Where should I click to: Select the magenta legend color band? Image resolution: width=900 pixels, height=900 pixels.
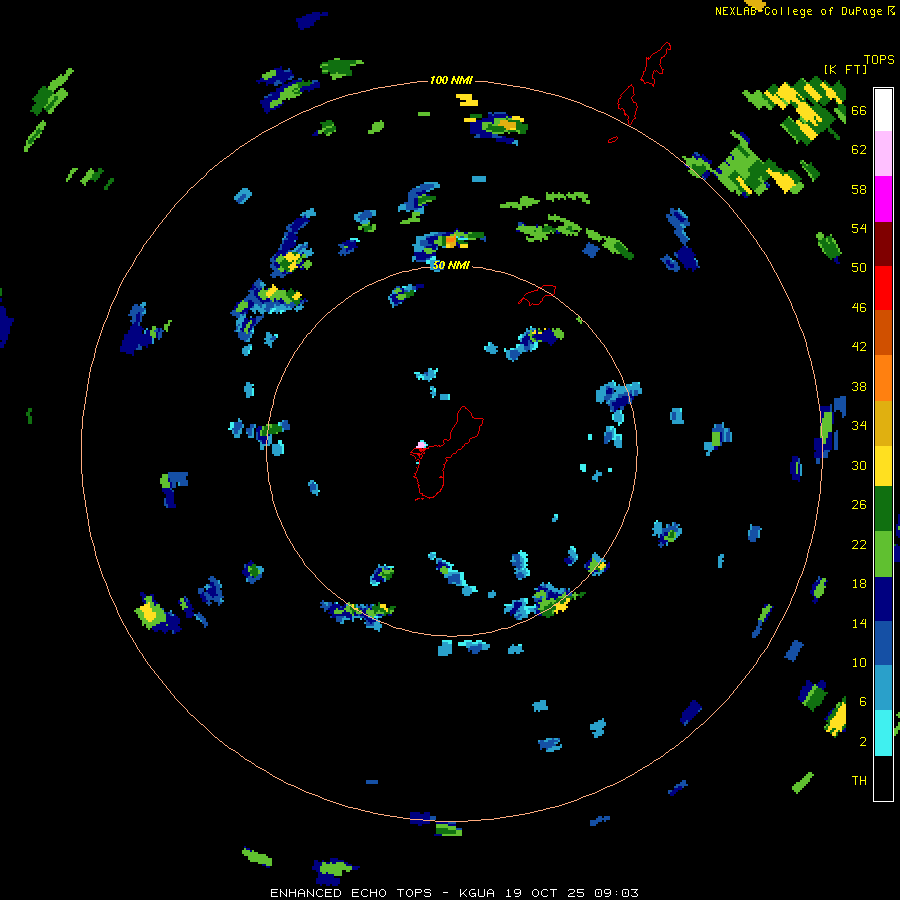883,199
